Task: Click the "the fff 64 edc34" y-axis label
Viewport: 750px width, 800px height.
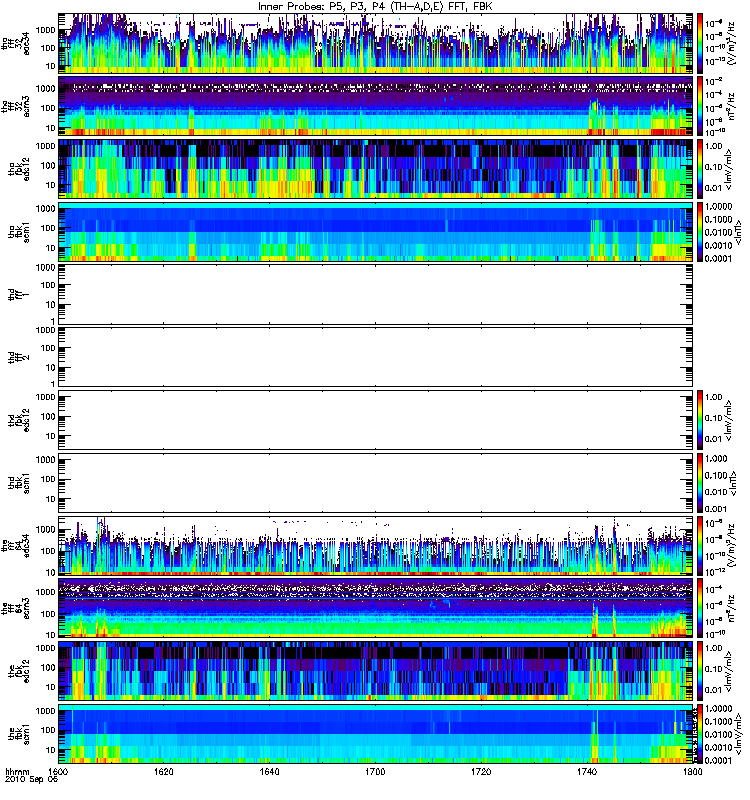Action: 16,545
